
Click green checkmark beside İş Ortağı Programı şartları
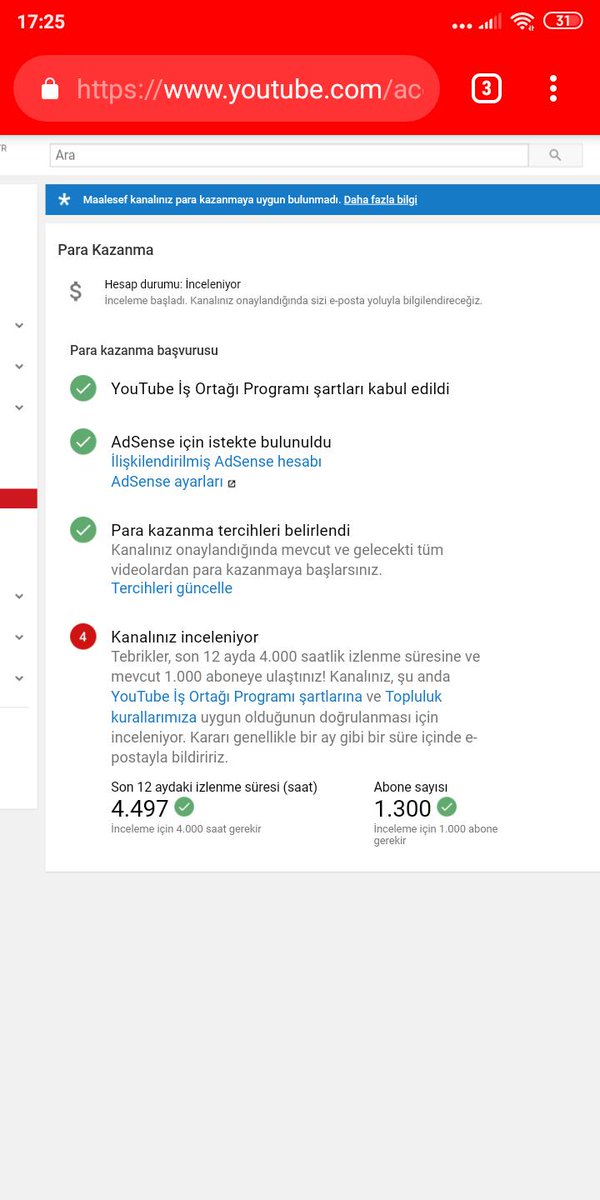[x=83, y=389]
